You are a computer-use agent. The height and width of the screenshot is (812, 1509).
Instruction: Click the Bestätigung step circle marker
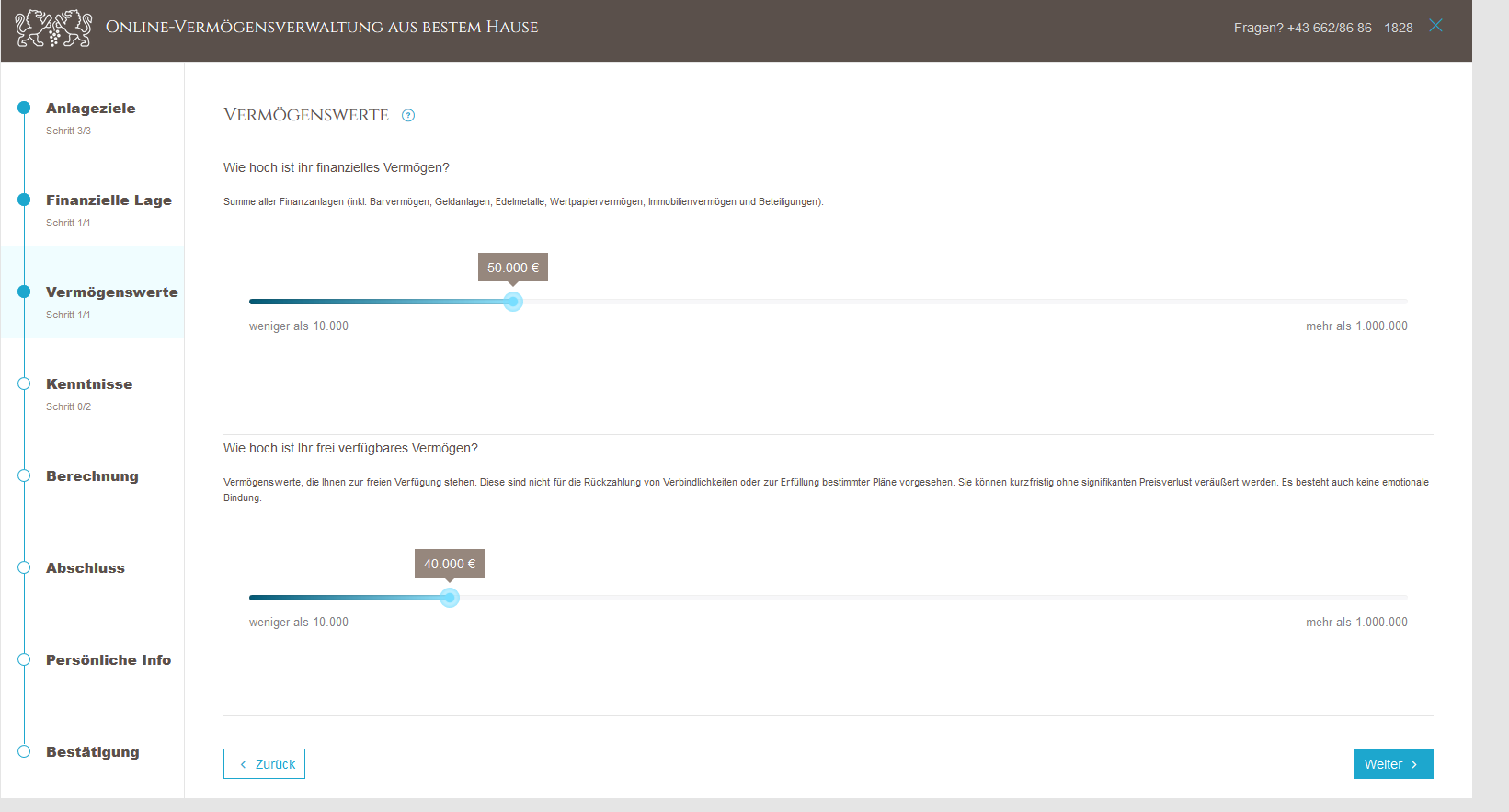24,751
